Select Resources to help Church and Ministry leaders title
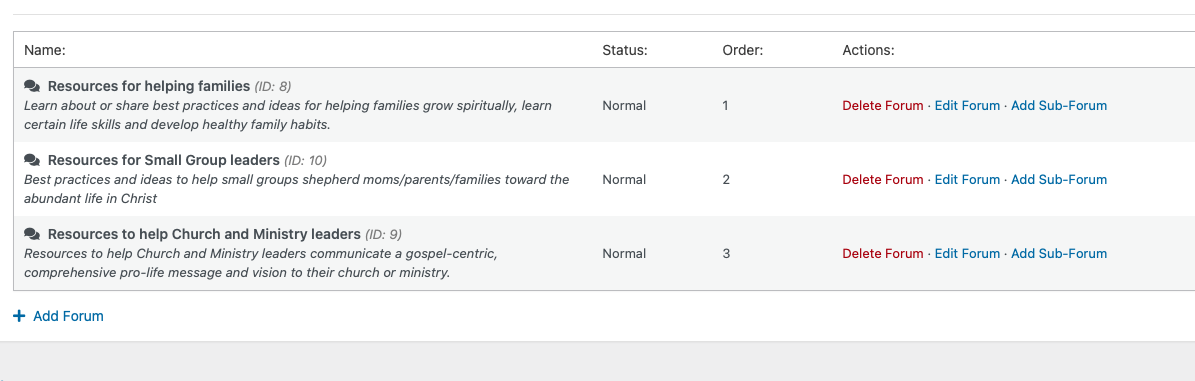 (203, 234)
